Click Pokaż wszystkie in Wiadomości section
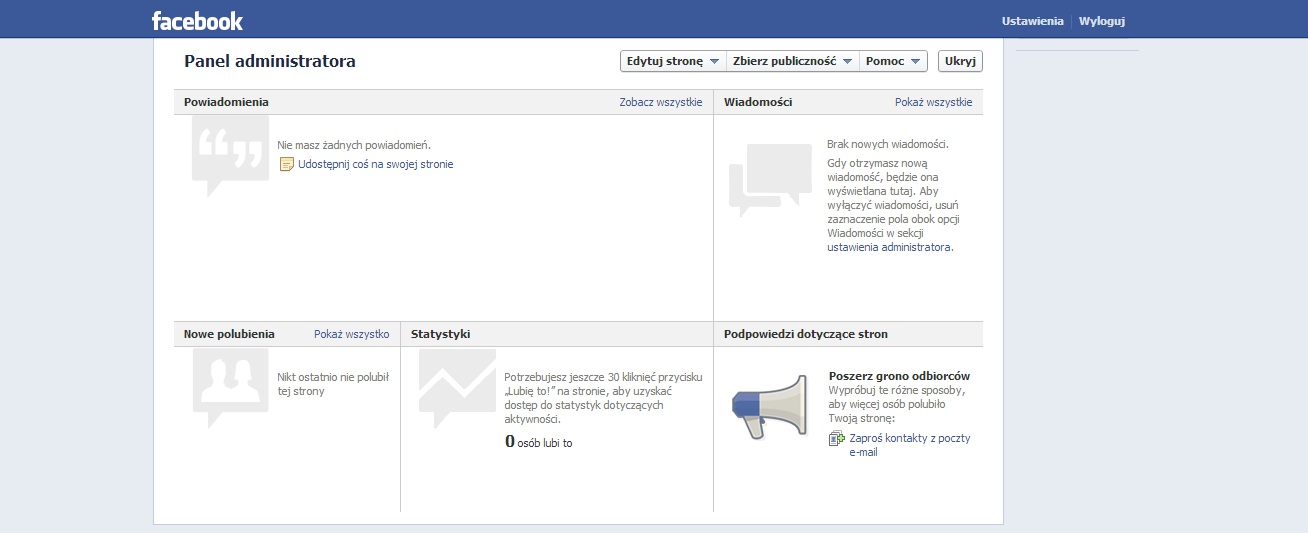 [x=933, y=102]
